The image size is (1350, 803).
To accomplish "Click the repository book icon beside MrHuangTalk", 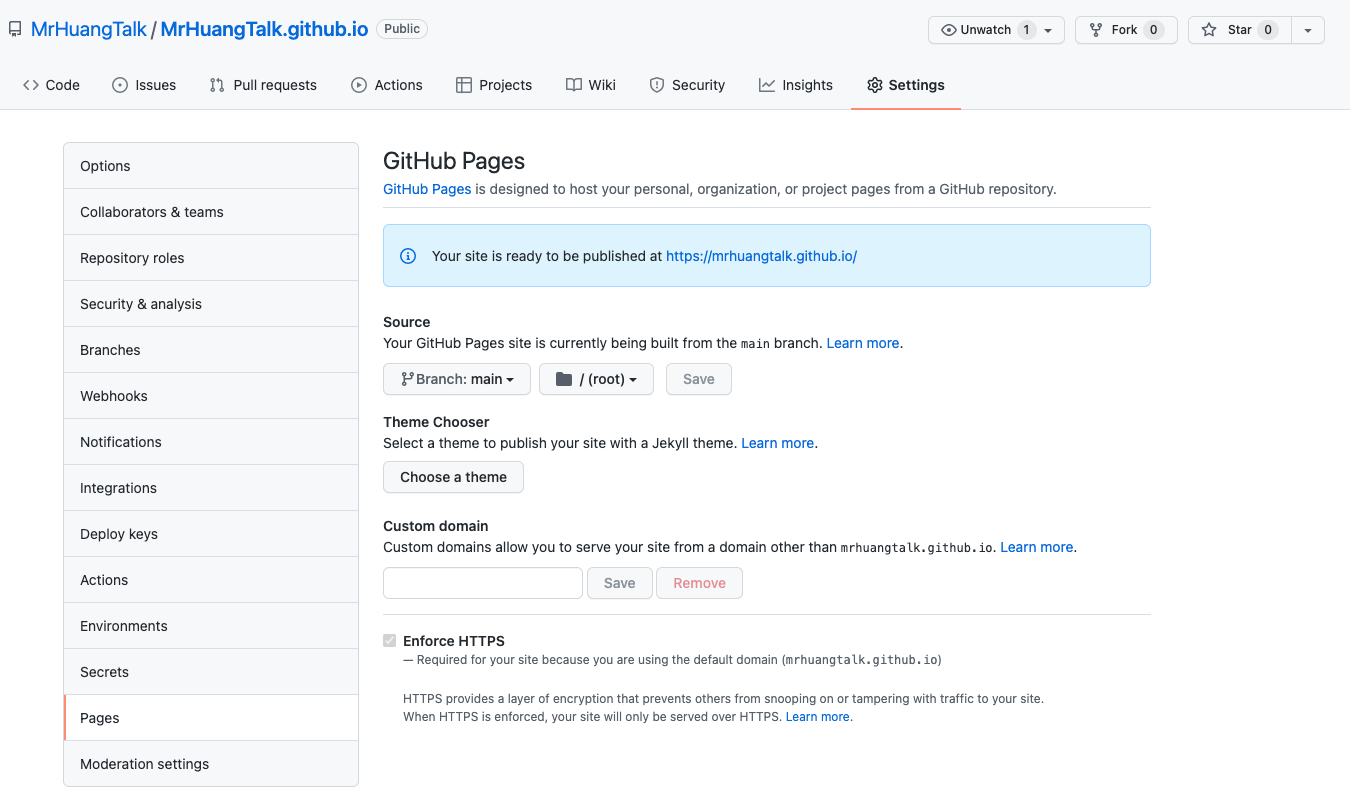I will click(x=15, y=29).
